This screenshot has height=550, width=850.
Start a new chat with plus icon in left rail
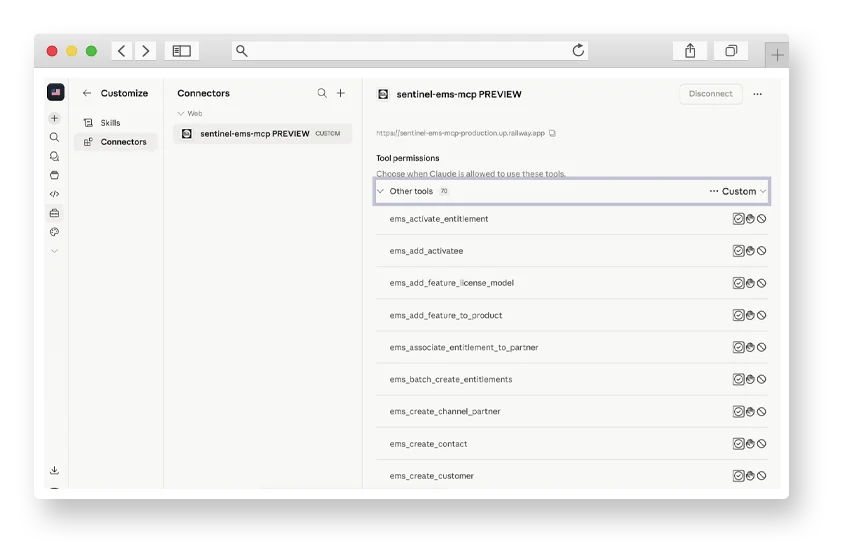click(54, 118)
